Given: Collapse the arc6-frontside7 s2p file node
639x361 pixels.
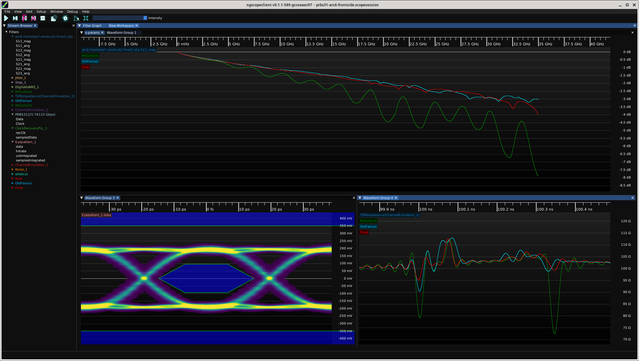Looking at the screenshot, I should (13, 36).
